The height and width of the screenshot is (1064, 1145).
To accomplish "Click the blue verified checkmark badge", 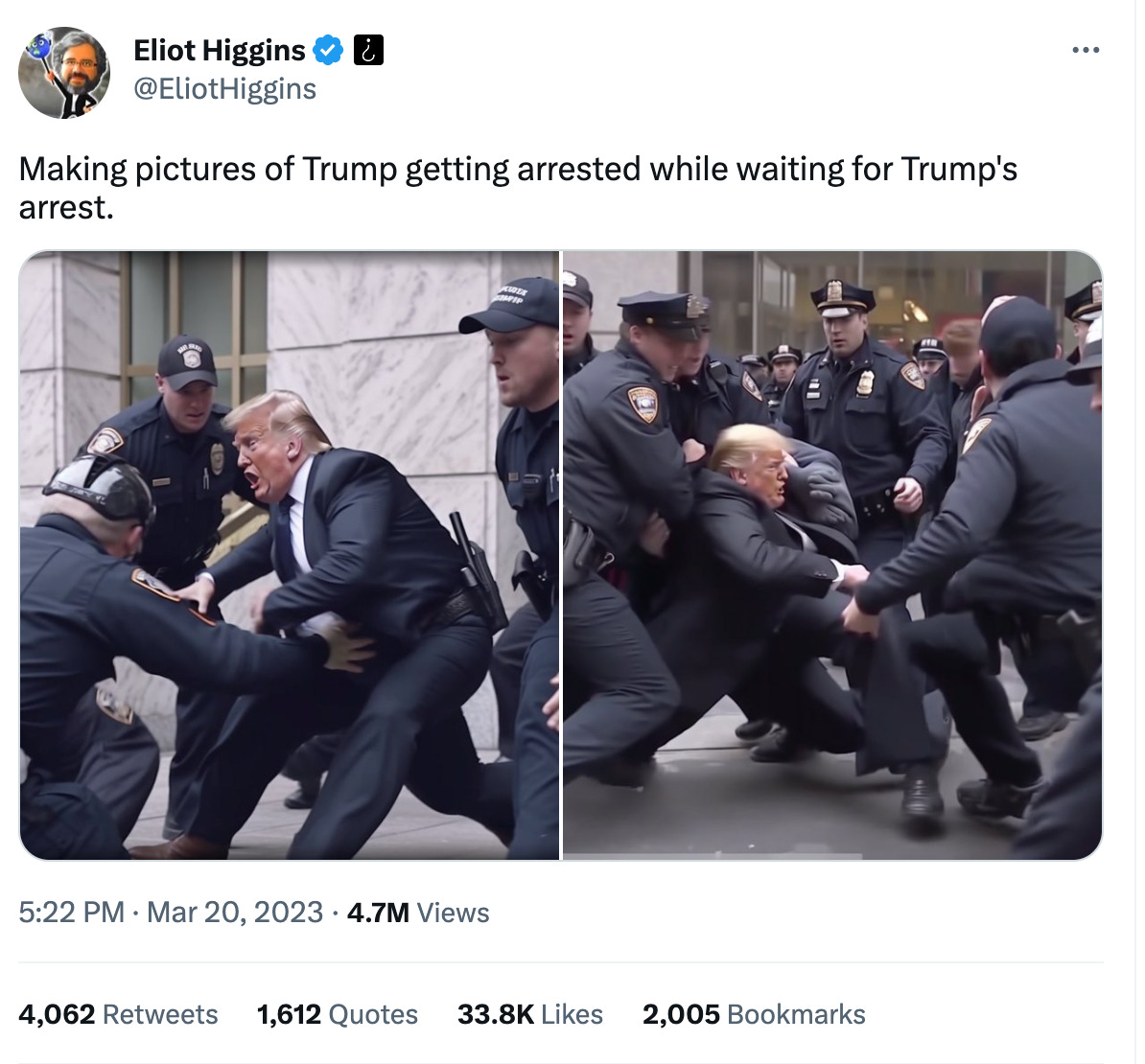I will 328,51.
